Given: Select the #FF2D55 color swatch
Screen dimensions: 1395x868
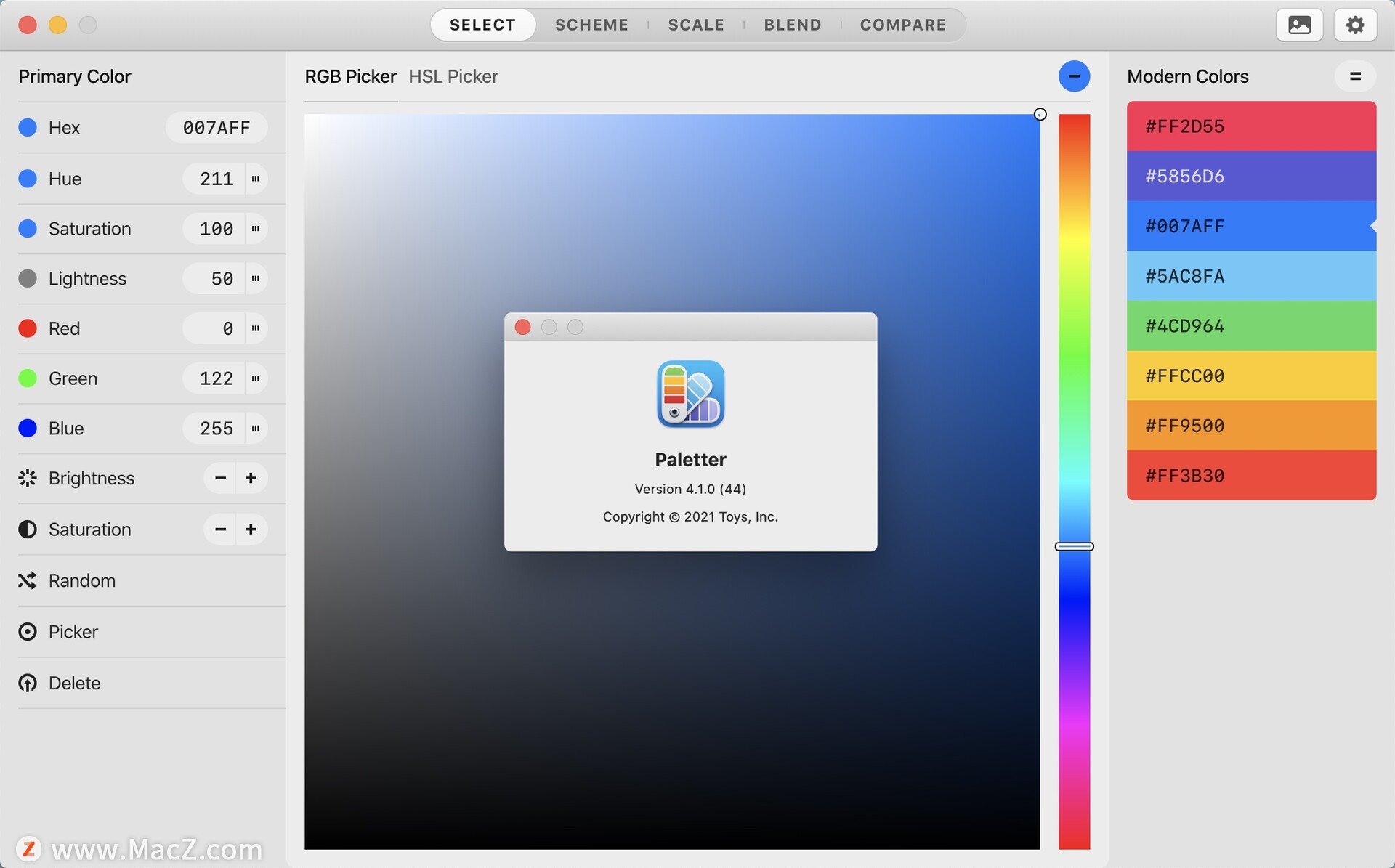Looking at the screenshot, I should tap(1251, 126).
